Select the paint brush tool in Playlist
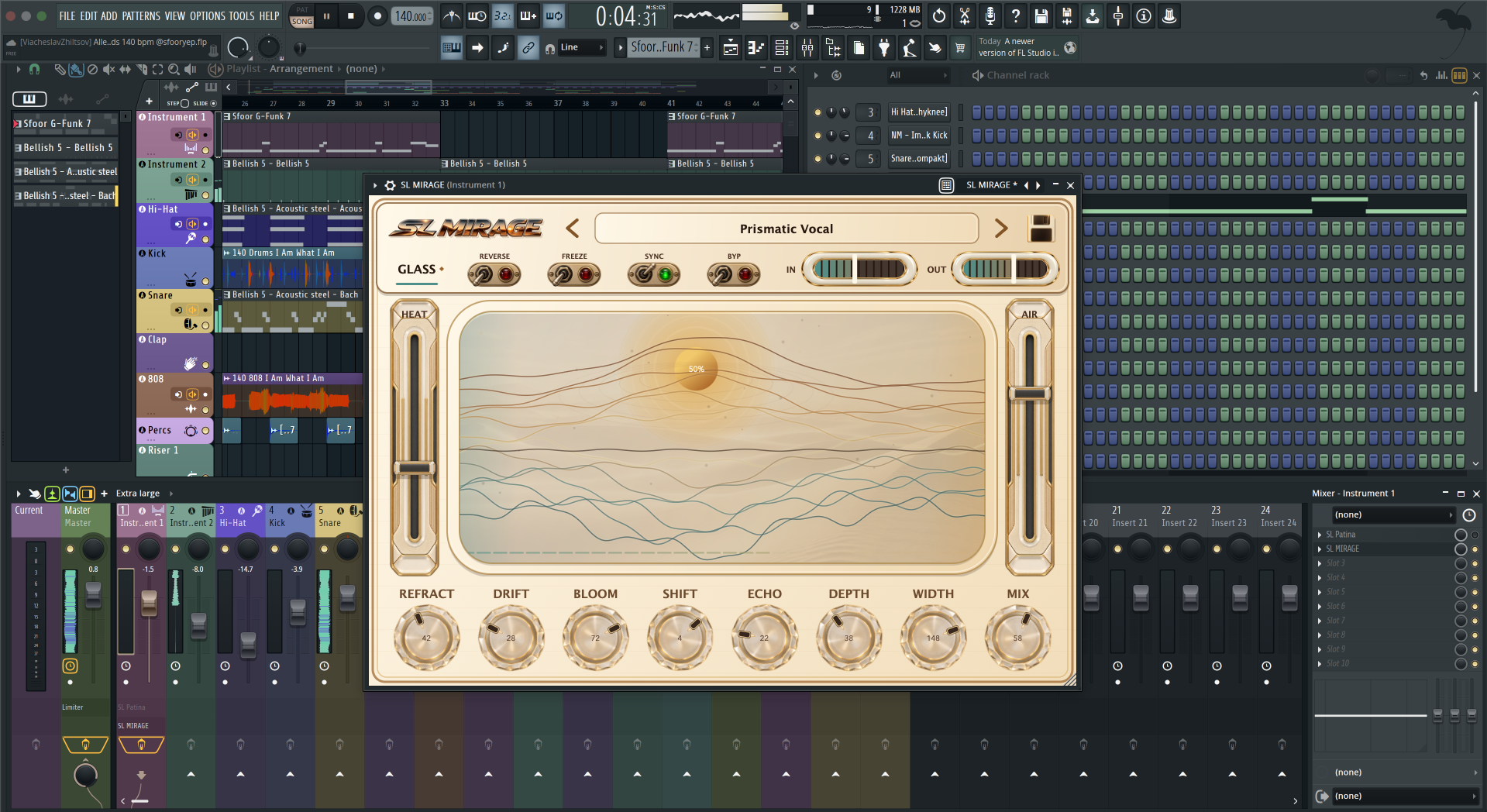Screen dimensions: 1487x812 pos(76,69)
